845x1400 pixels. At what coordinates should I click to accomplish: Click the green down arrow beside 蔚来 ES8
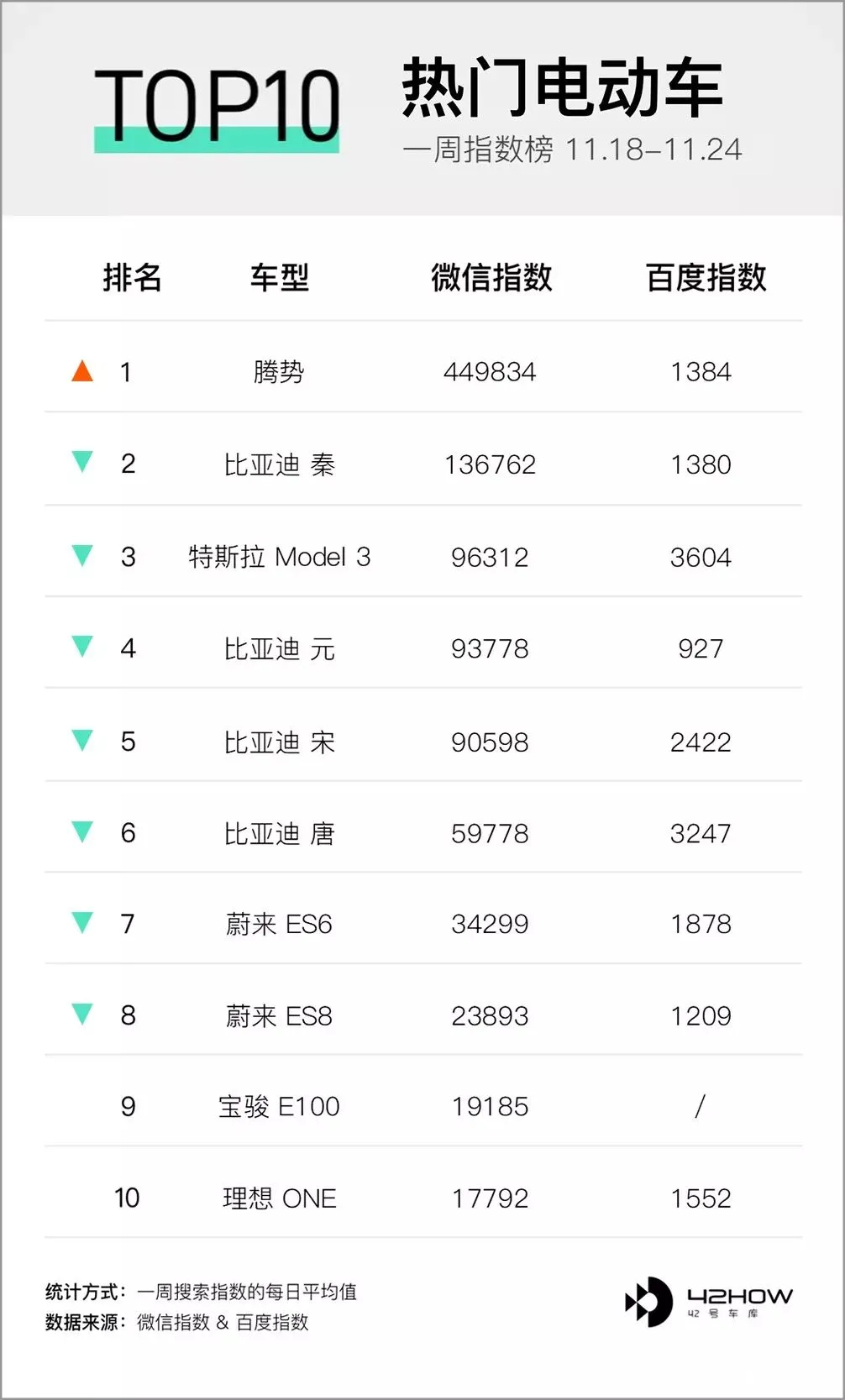click(82, 1014)
